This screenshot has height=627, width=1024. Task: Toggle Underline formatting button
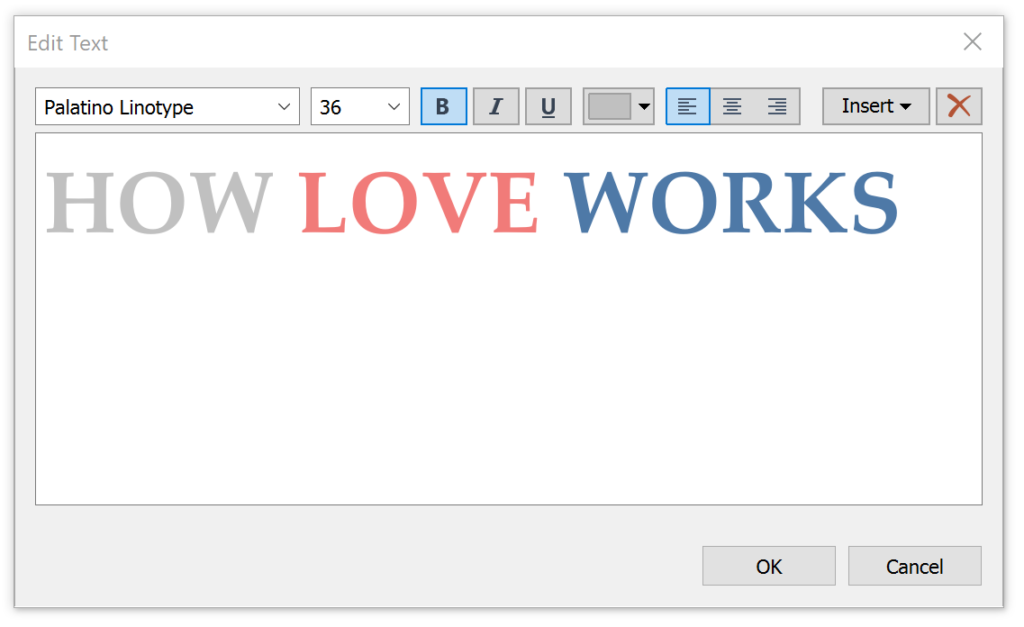click(x=548, y=106)
